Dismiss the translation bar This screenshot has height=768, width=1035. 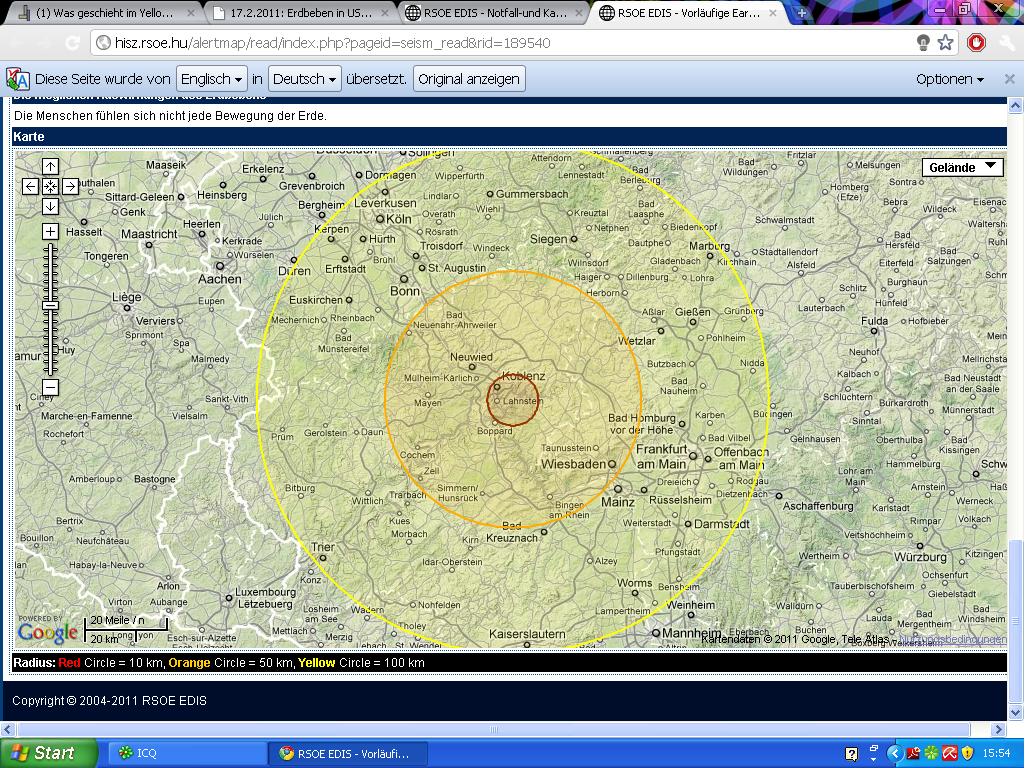1009,79
